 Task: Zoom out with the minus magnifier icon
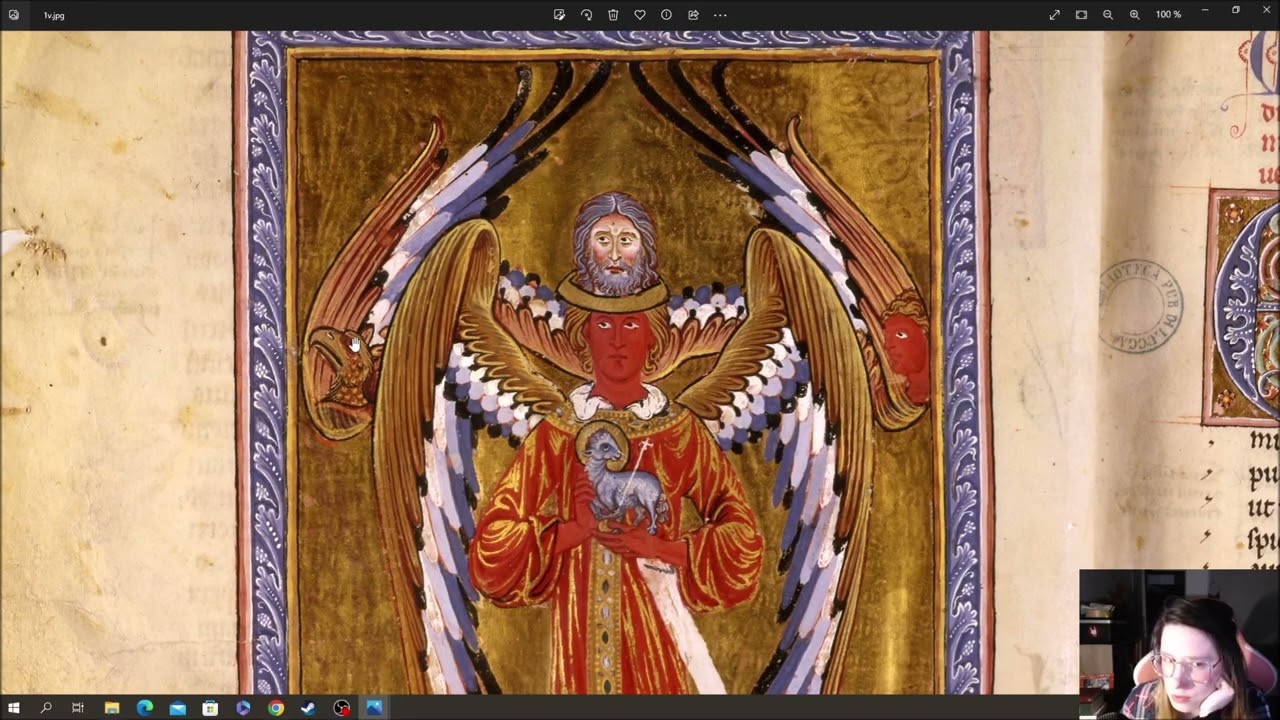pos(1108,15)
